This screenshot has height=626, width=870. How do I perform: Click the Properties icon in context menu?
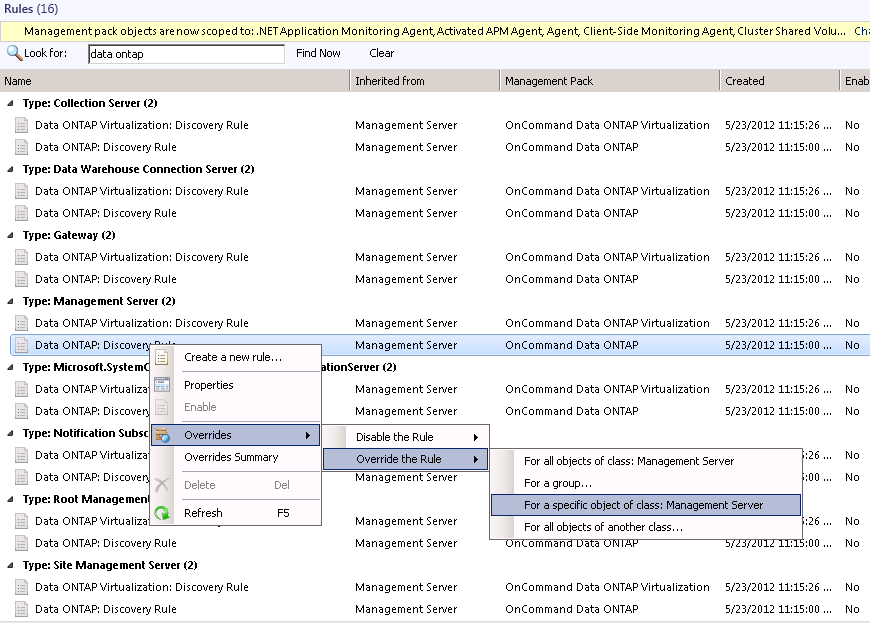(x=162, y=385)
